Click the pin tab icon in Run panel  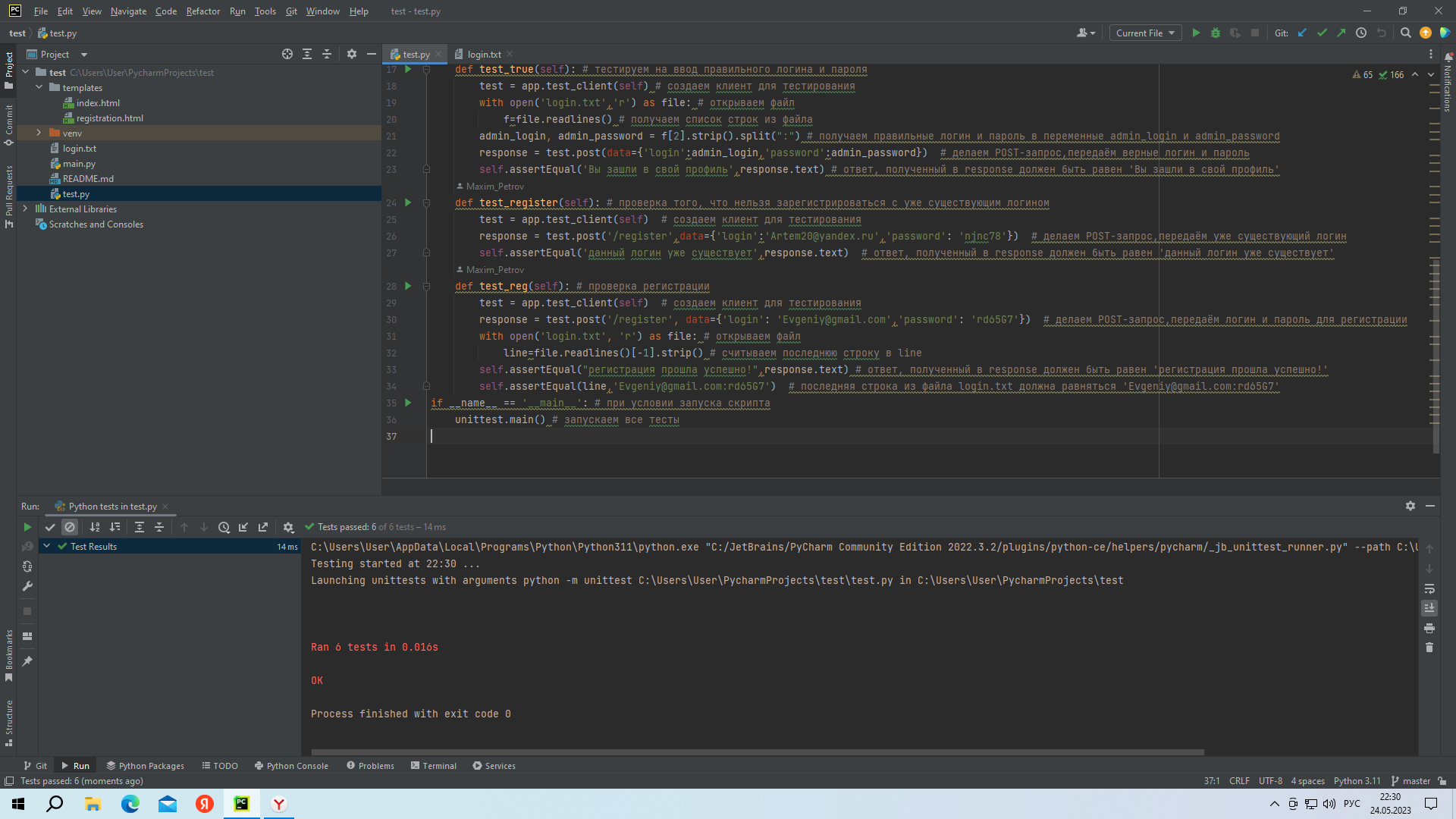[x=27, y=661]
